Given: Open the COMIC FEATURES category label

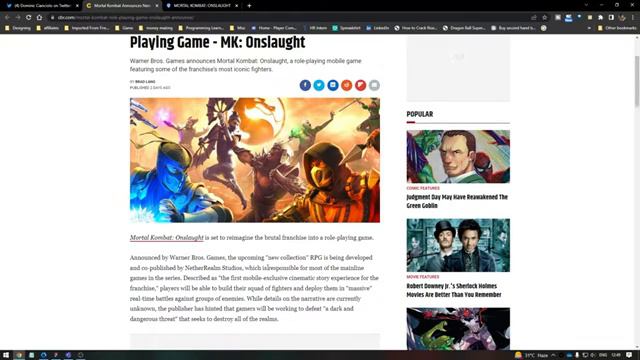Looking at the screenshot, I should 423,188.
